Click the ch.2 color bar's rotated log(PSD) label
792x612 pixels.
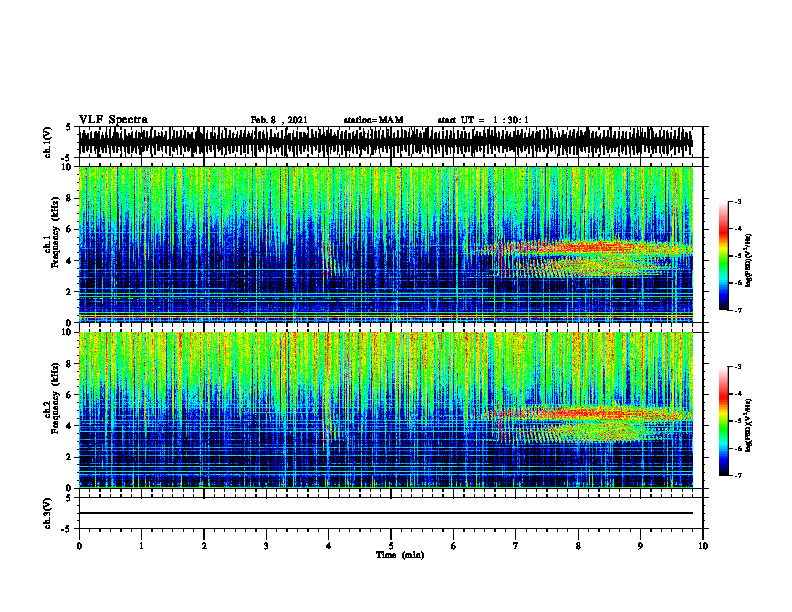pos(749,425)
